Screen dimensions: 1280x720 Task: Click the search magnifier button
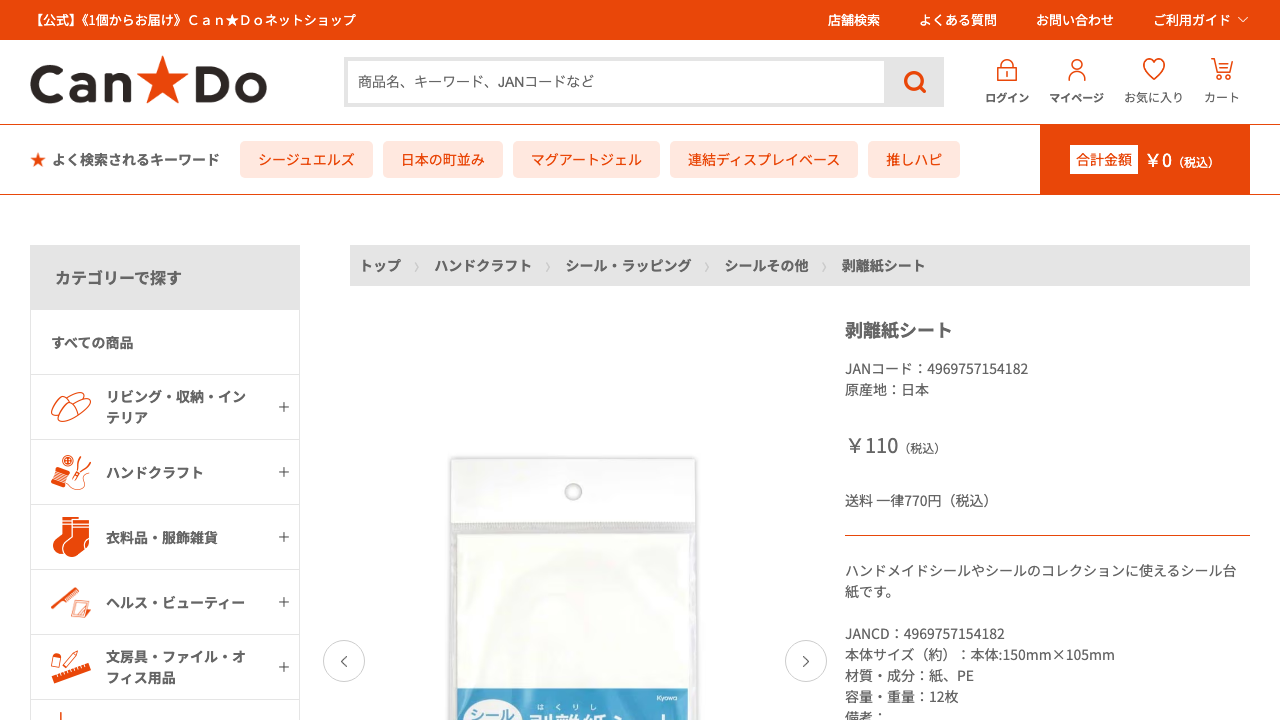coord(914,82)
